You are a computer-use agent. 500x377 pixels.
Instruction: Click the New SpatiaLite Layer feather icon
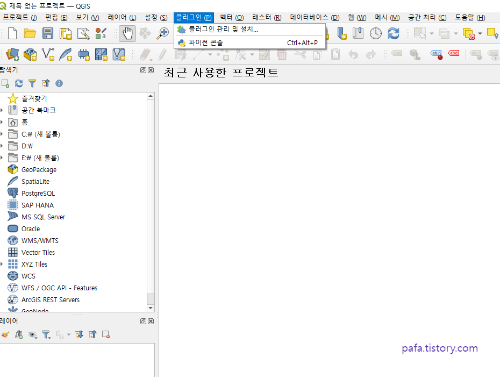[66, 54]
